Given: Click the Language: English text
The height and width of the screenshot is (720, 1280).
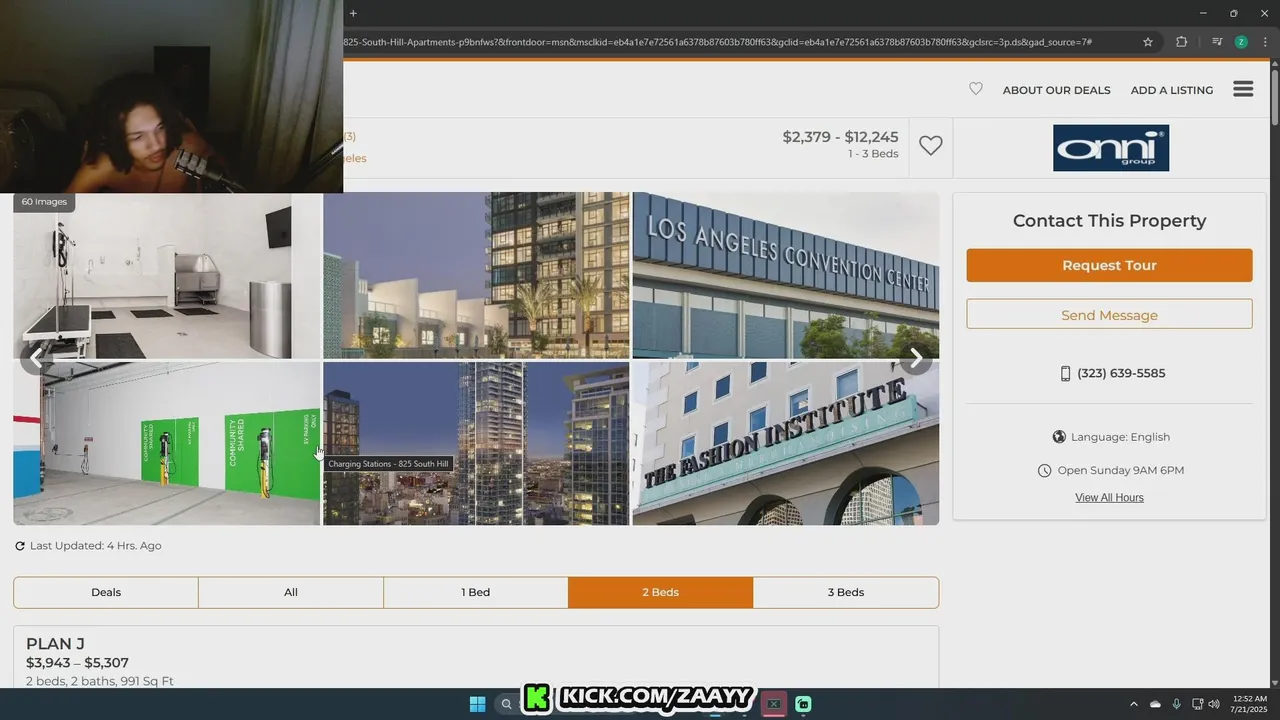Looking at the screenshot, I should tap(1120, 437).
